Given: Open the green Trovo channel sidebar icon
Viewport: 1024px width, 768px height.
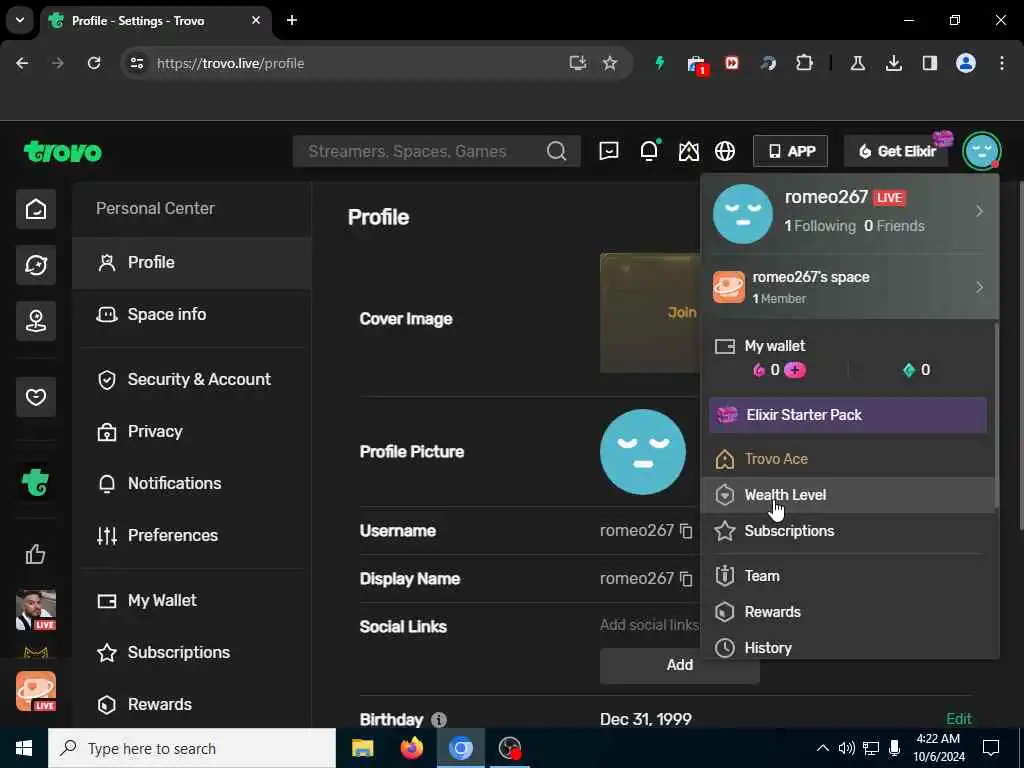Looking at the screenshot, I should click(36, 483).
